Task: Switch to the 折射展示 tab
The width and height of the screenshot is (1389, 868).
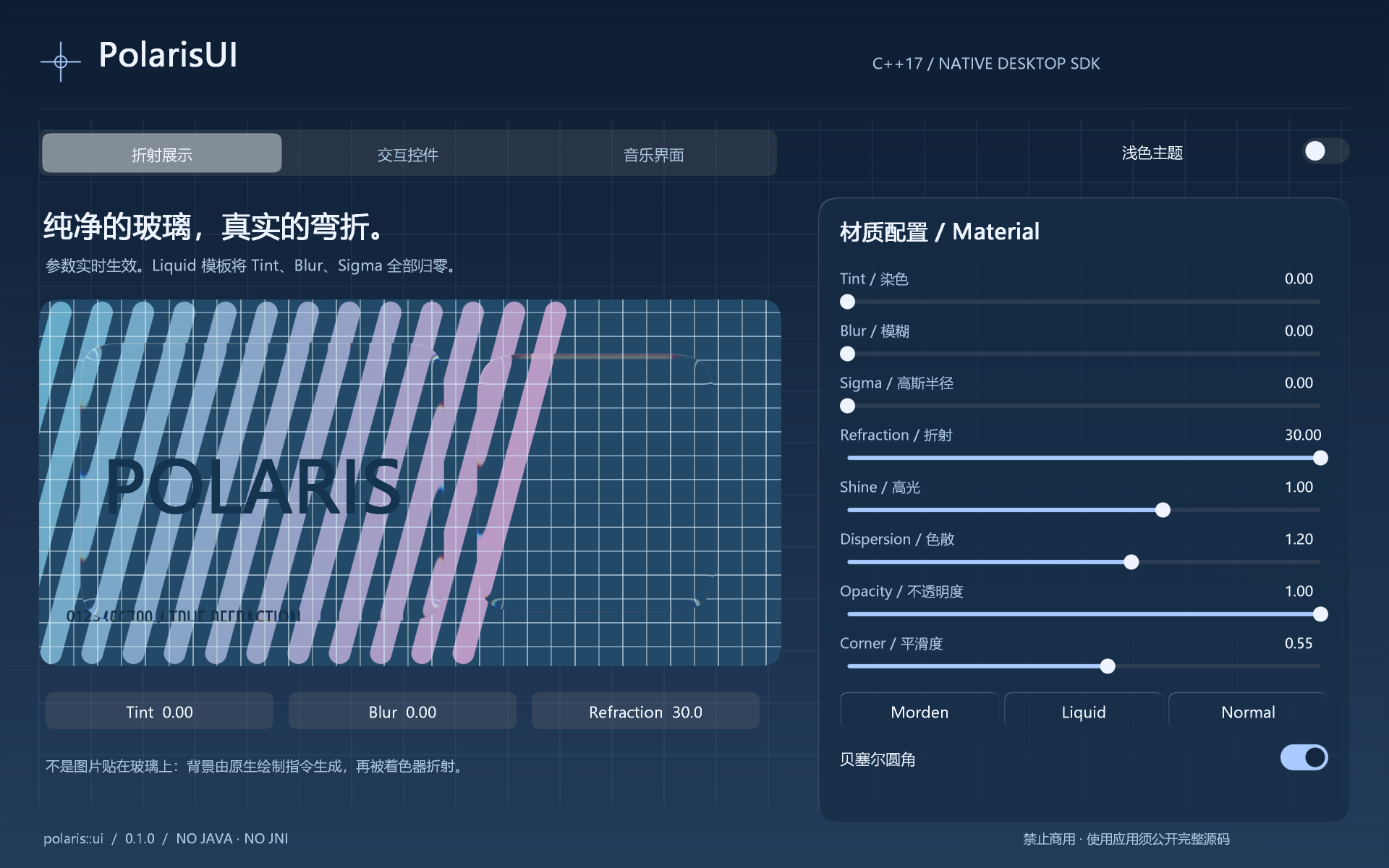Action: [162, 153]
